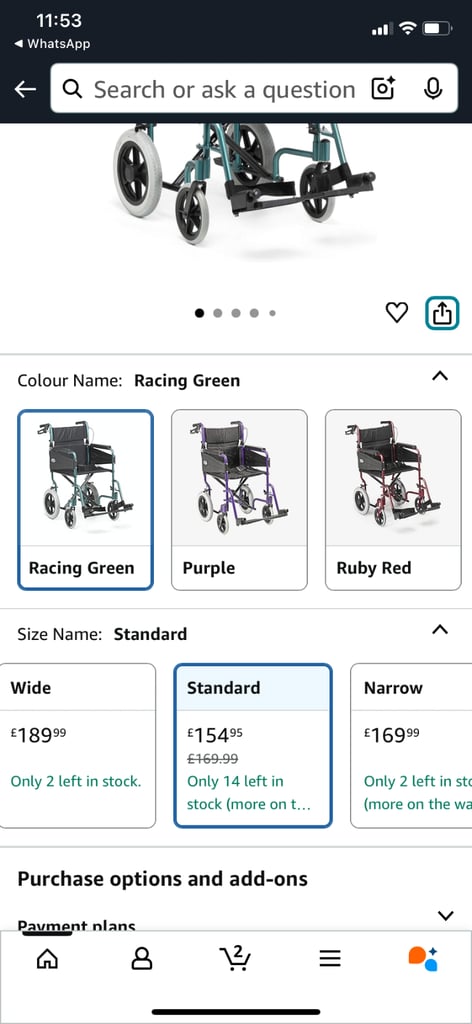Open the hamburger menu tab
The width and height of the screenshot is (472, 1024).
click(330, 958)
